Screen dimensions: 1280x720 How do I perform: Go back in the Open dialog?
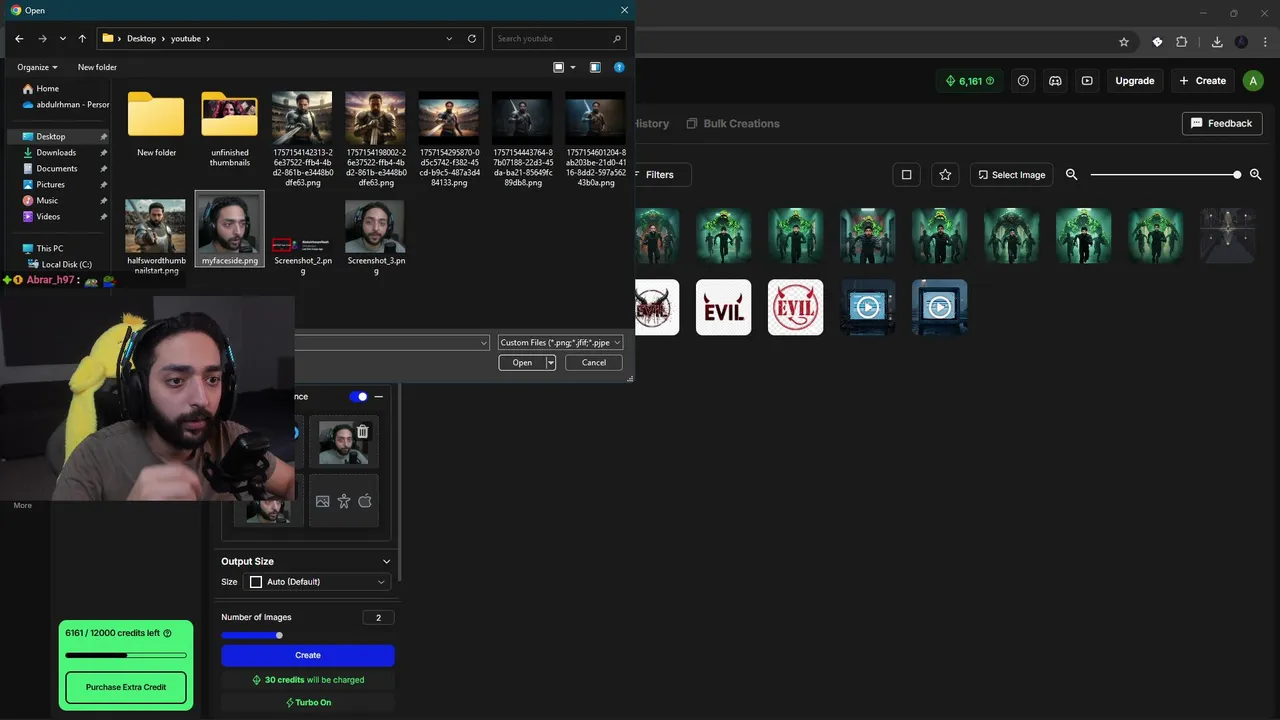19,38
